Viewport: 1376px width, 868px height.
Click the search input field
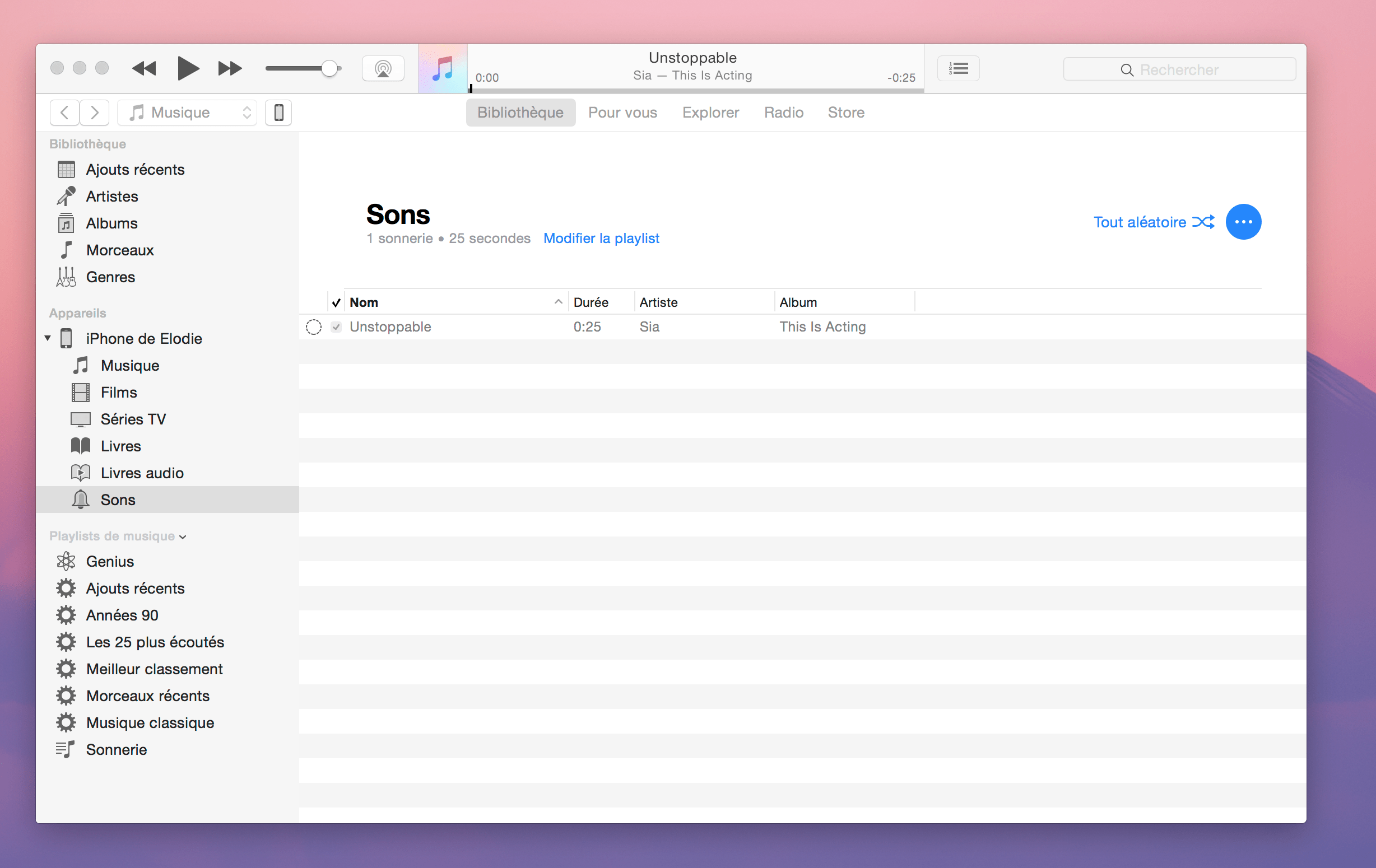tap(1180, 68)
